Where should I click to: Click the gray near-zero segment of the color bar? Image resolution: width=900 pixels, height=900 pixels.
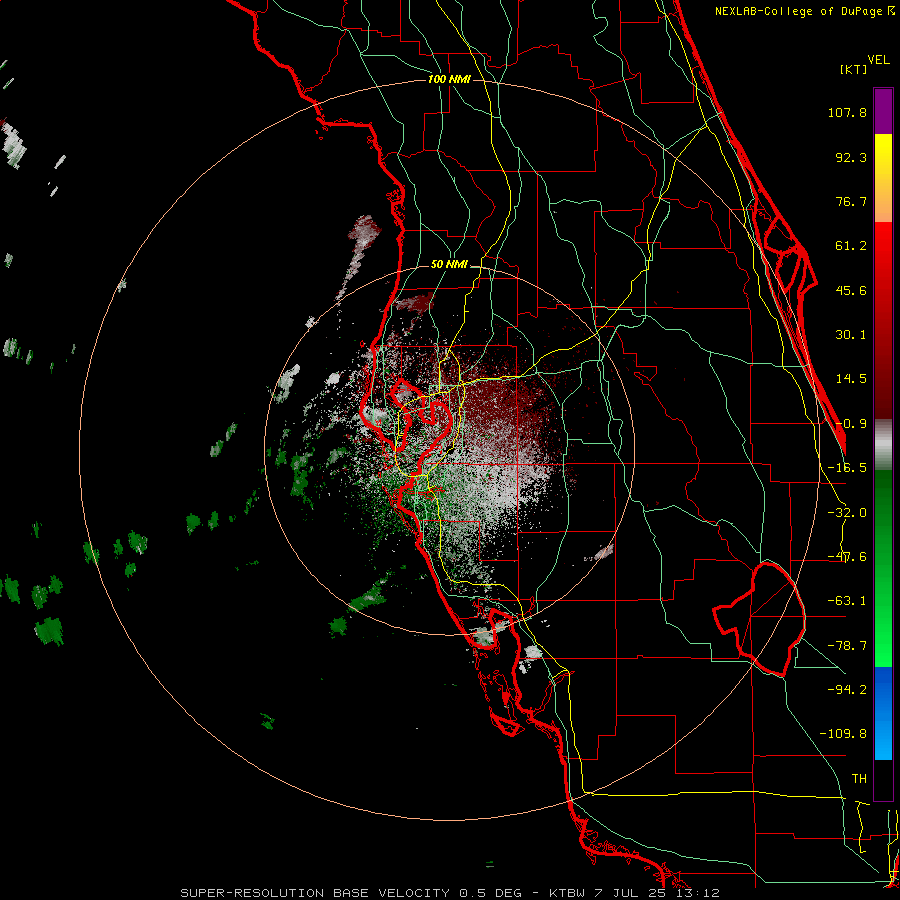(883, 445)
